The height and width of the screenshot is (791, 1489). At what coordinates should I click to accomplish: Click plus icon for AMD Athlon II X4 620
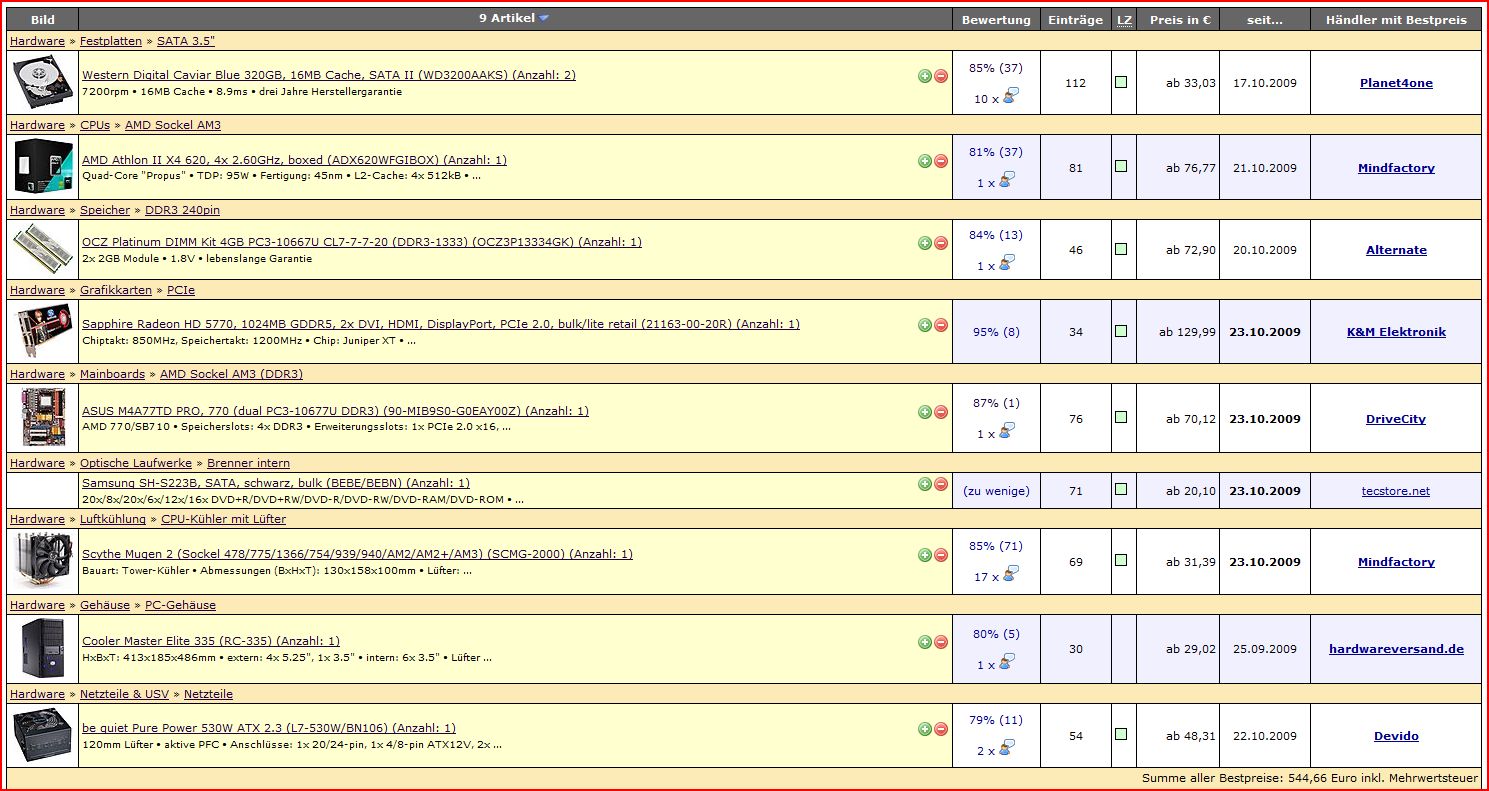pyautogui.click(x=925, y=161)
